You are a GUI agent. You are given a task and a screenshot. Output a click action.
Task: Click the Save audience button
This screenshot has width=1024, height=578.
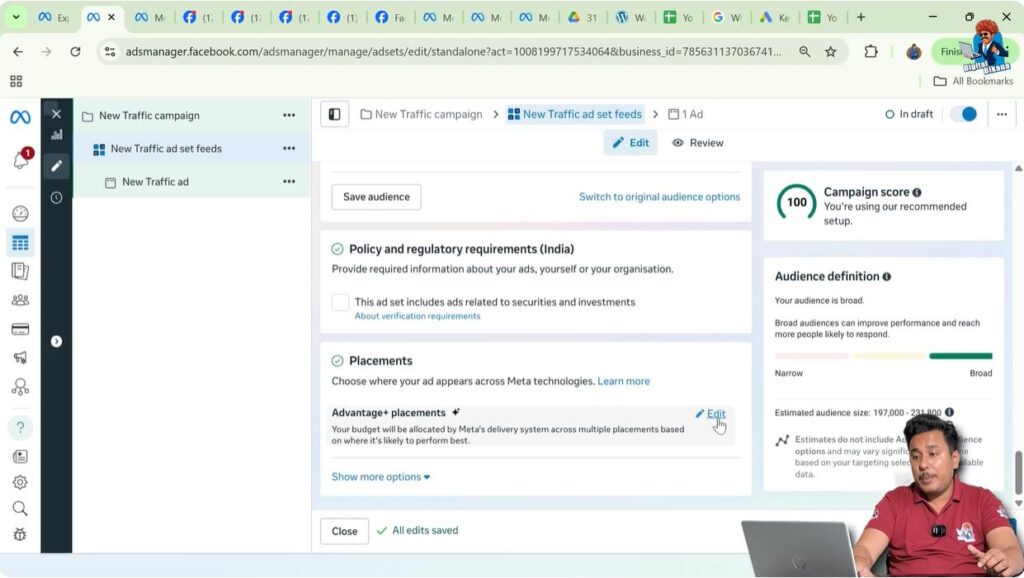tap(376, 197)
